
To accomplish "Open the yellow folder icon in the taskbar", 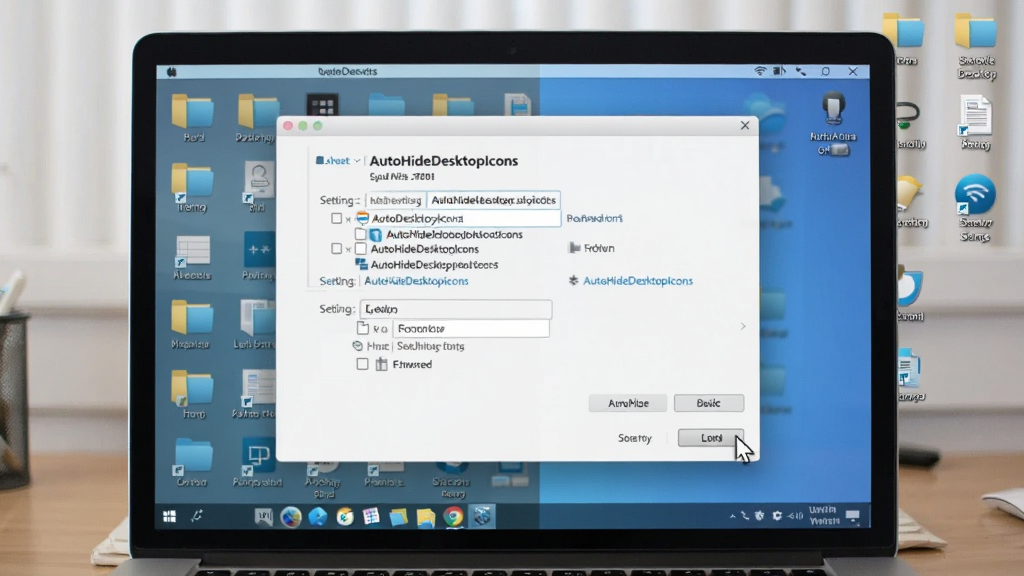I will point(426,517).
